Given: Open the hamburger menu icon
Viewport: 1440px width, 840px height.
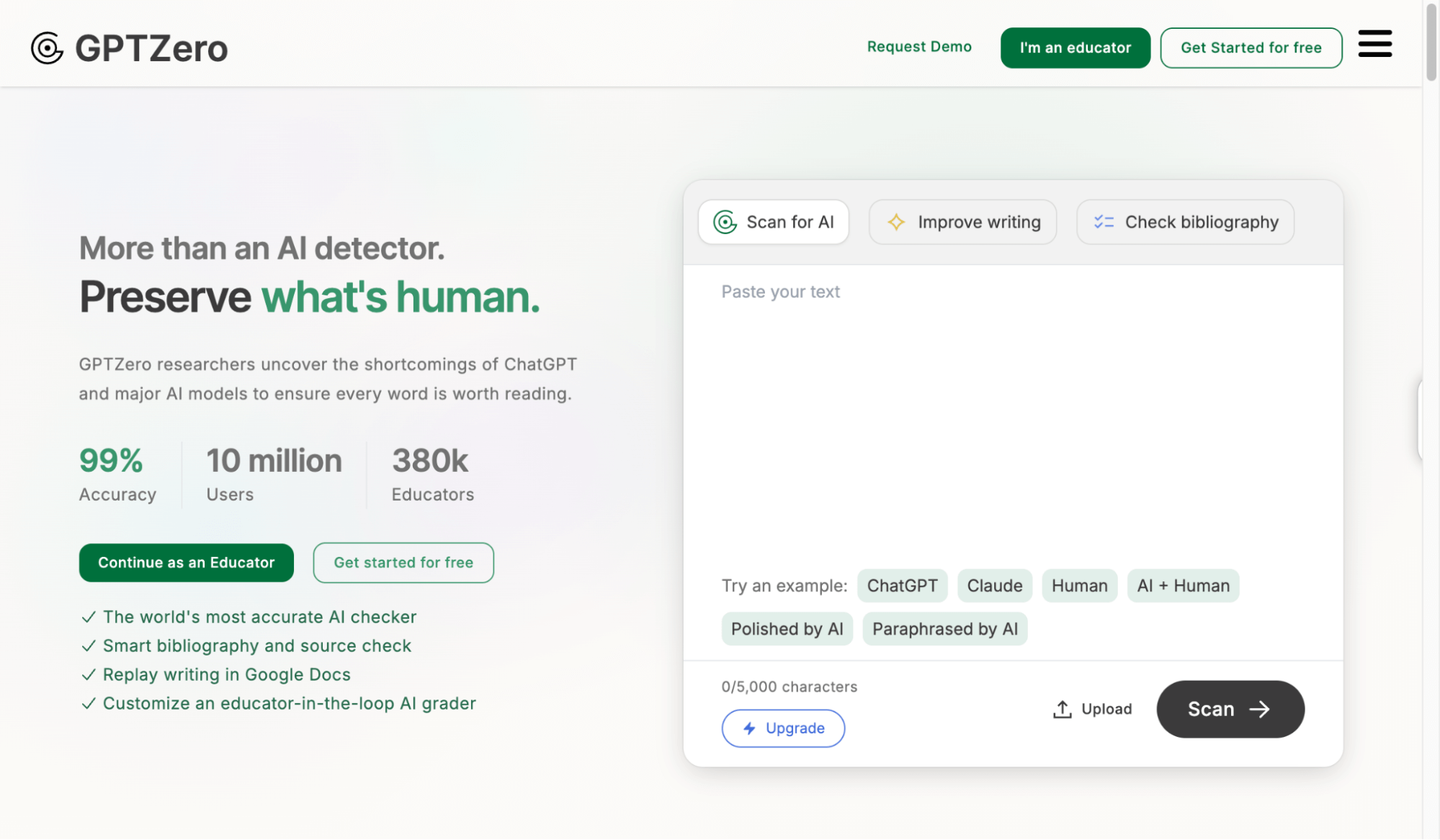Looking at the screenshot, I should [1374, 43].
